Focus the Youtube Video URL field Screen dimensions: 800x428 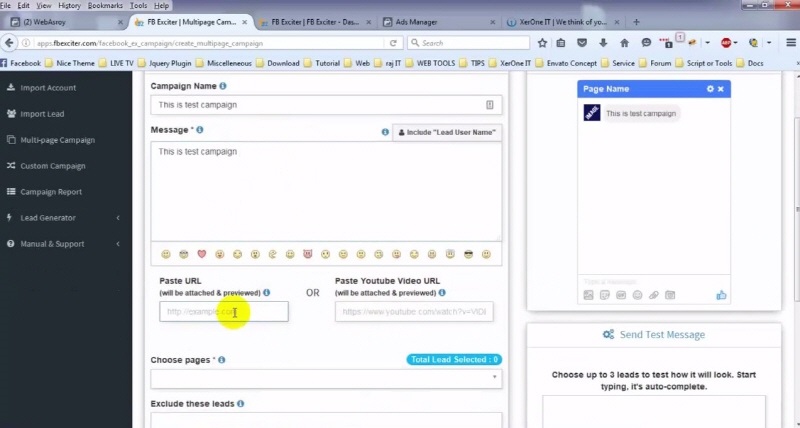click(414, 311)
